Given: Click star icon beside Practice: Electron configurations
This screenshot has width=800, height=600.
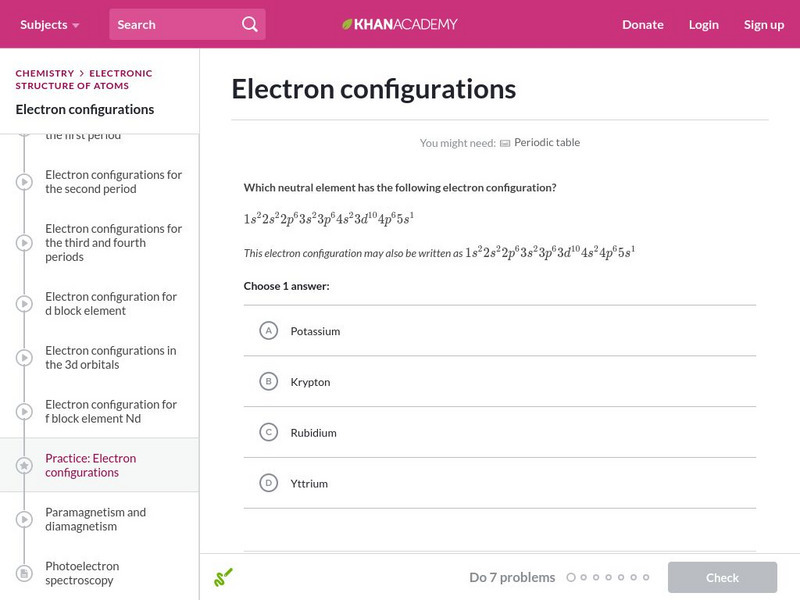Looking at the screenshot, I should (x=23, y=466).
